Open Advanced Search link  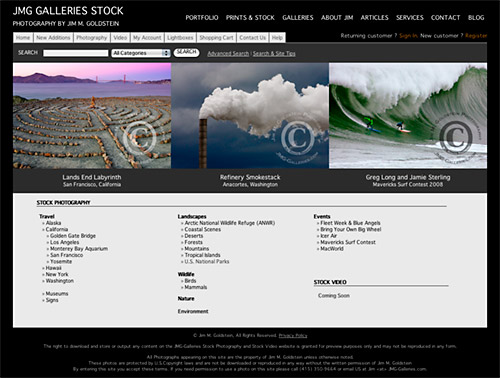(228, 53)
